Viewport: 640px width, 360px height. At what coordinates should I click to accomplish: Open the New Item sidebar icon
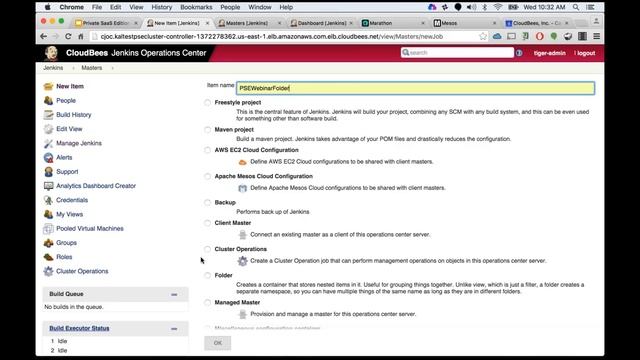click(48, 86)
